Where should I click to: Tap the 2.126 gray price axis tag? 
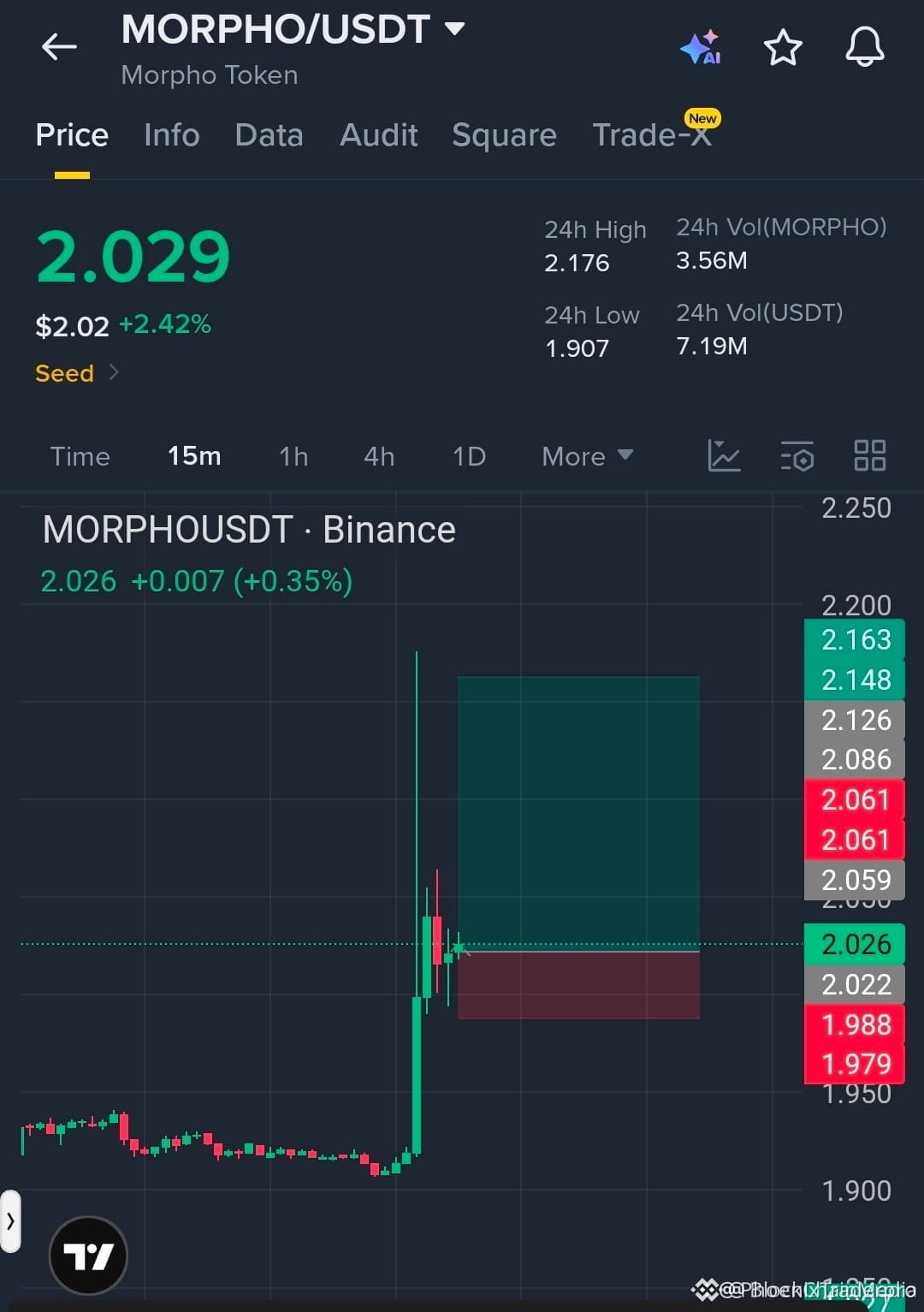click(855, 720)
